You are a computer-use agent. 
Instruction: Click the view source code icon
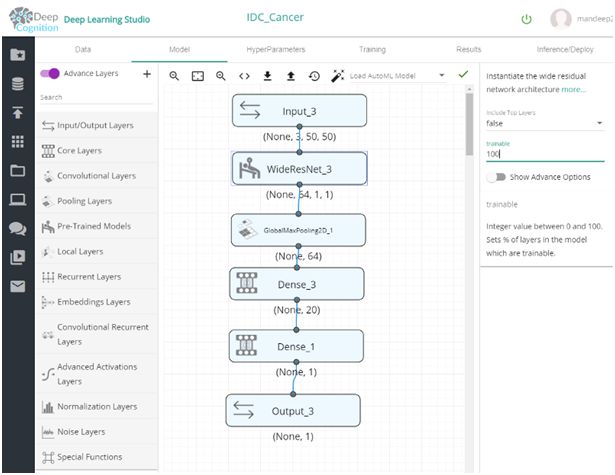click(x=244, y=76)
